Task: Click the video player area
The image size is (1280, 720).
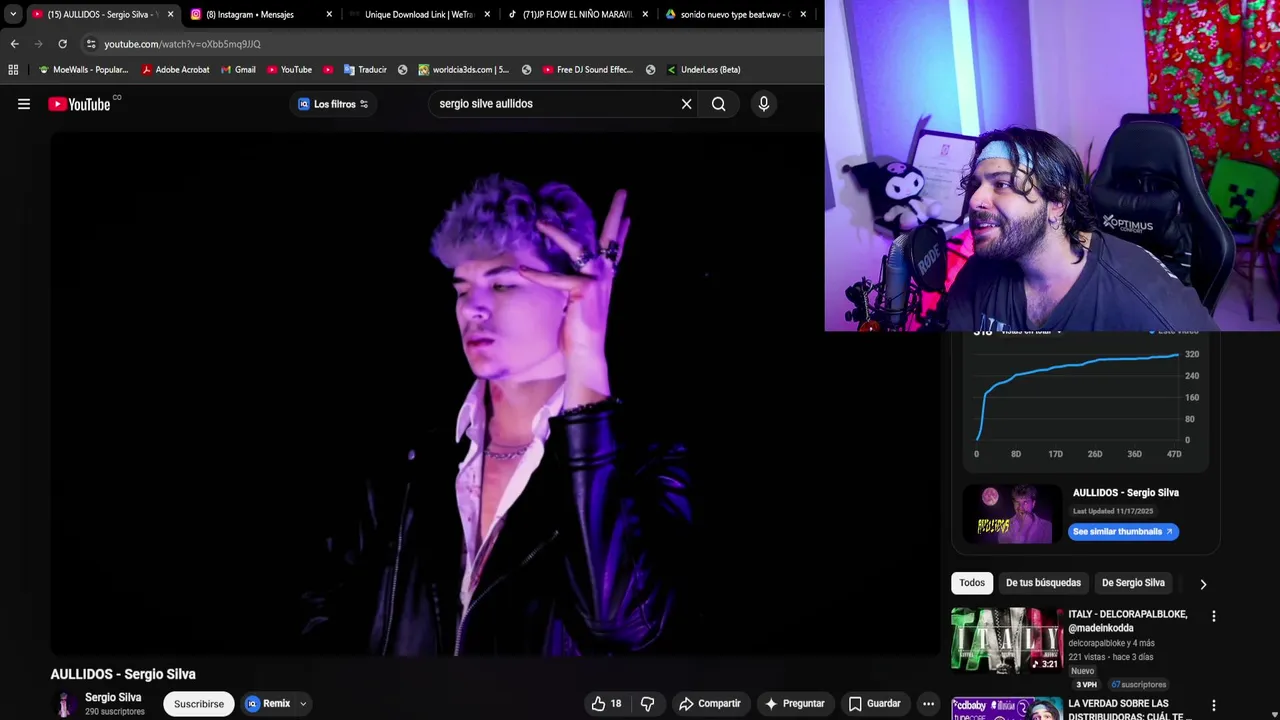Action: click(x=495, y=394)
